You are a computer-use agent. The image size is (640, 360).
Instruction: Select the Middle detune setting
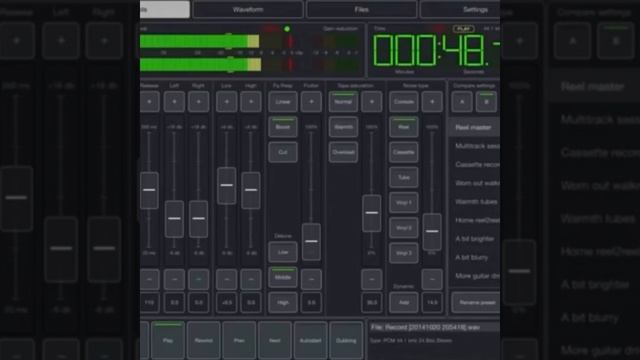pyautogui.click(x=282, y=278)
